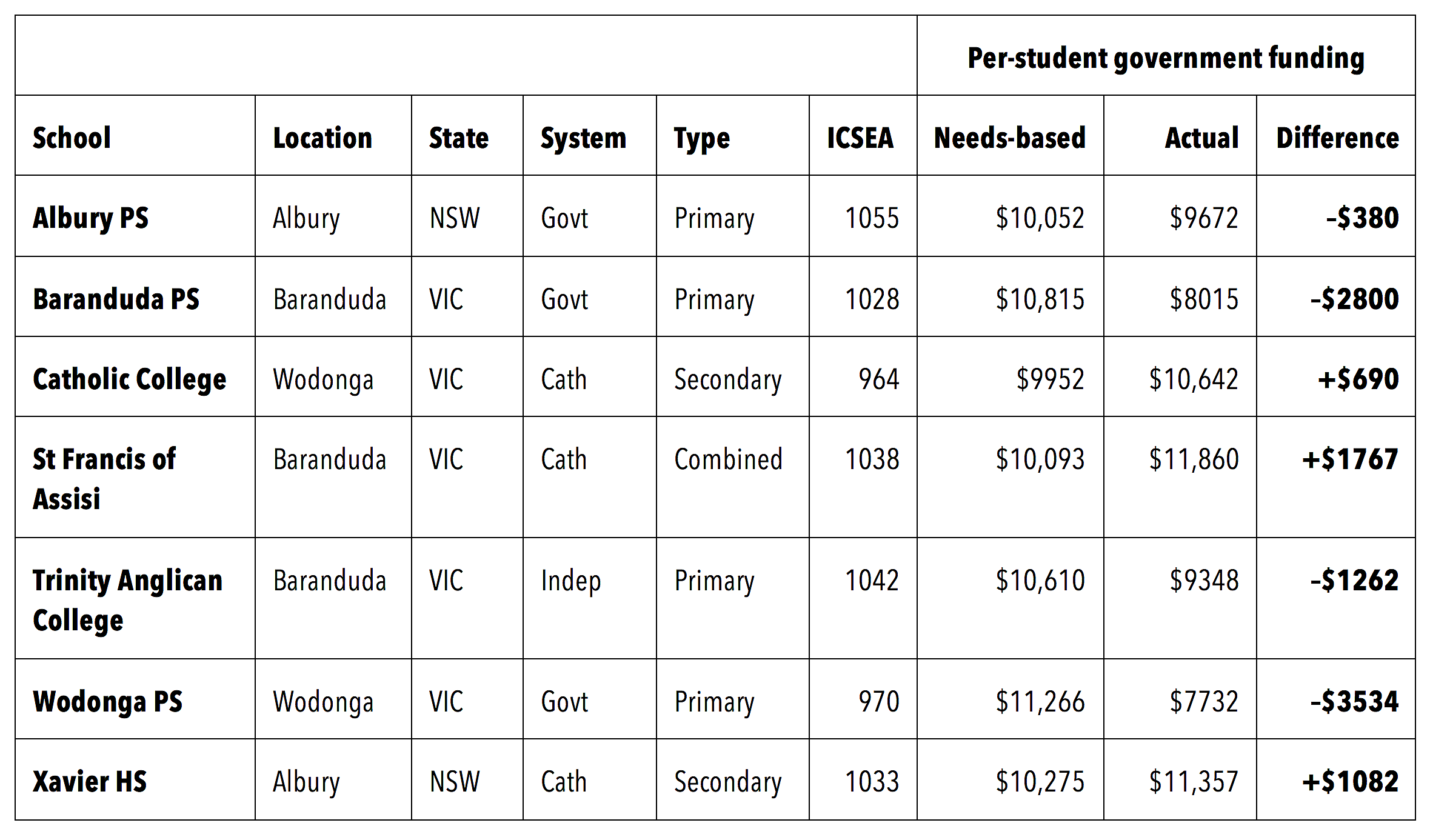Select the -$3534 difference value
The height and width of the screenshot is (840, 1430).
(x=1355, y=701)
